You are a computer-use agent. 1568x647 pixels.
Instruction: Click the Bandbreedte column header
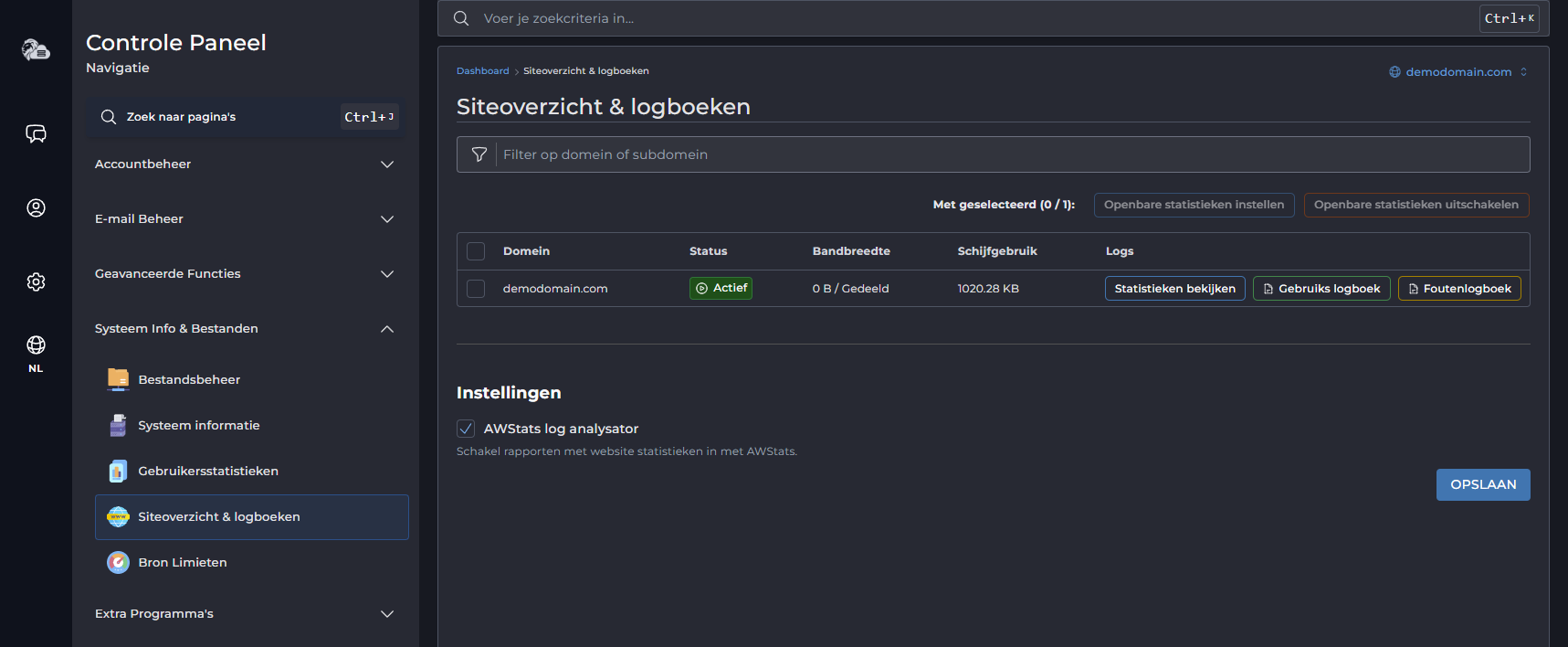(x=851, y=251)
